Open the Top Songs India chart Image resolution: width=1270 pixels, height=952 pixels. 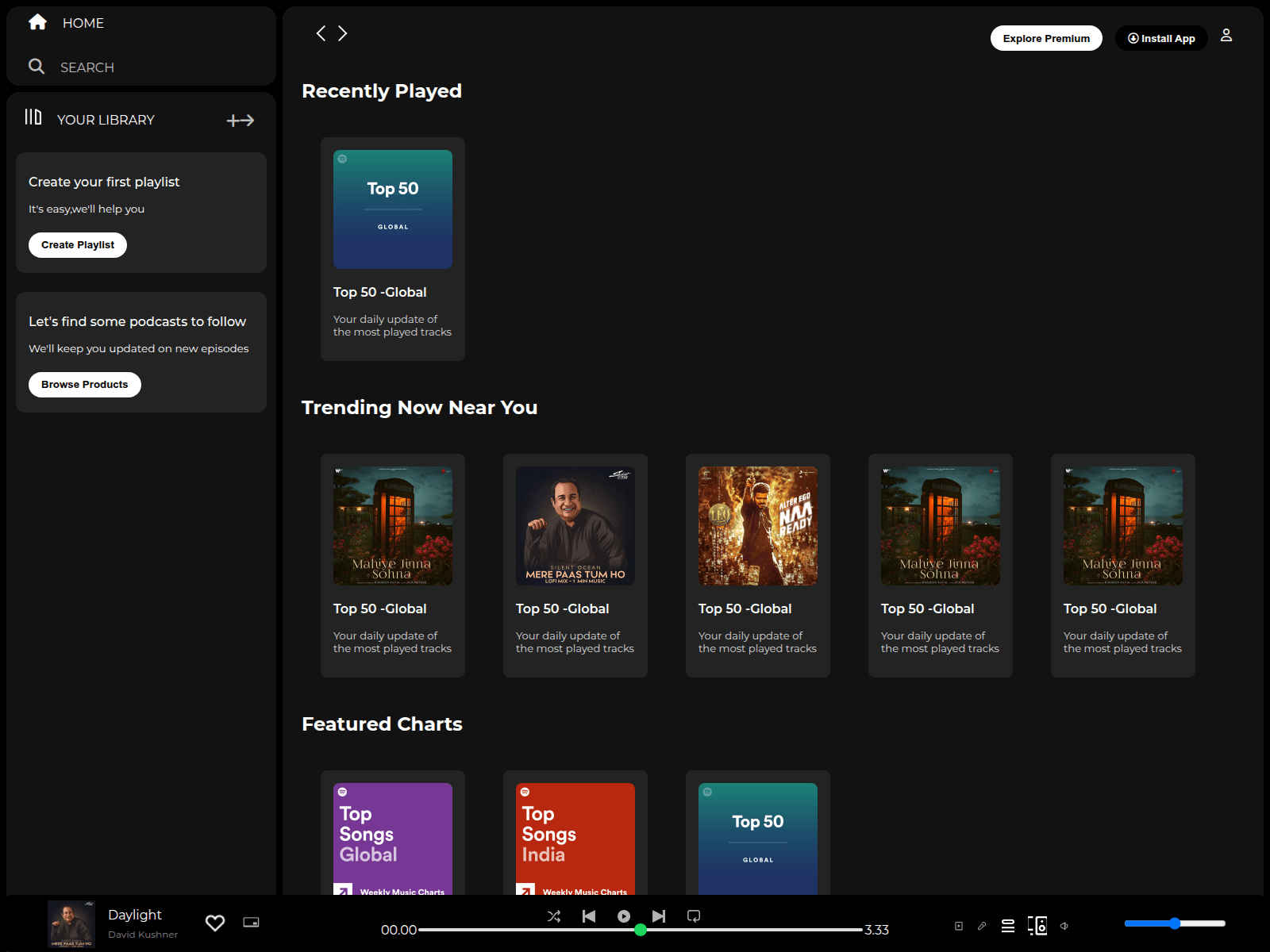click(x=575, y=839)
